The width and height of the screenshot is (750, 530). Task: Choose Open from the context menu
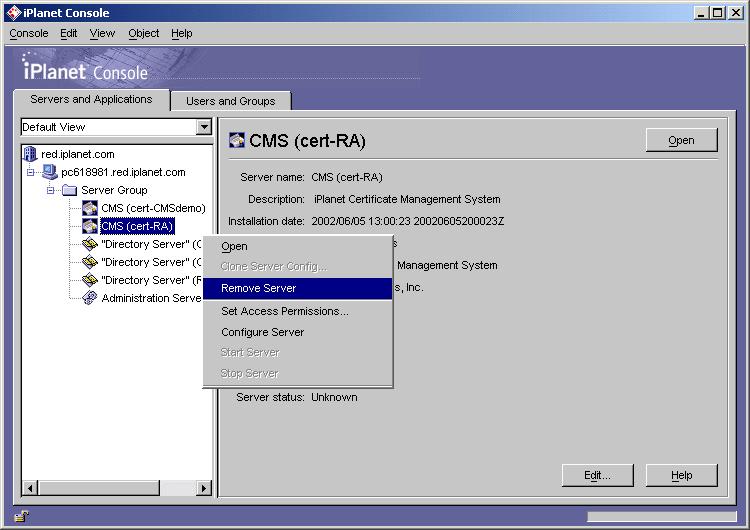(x=298, y=246)
